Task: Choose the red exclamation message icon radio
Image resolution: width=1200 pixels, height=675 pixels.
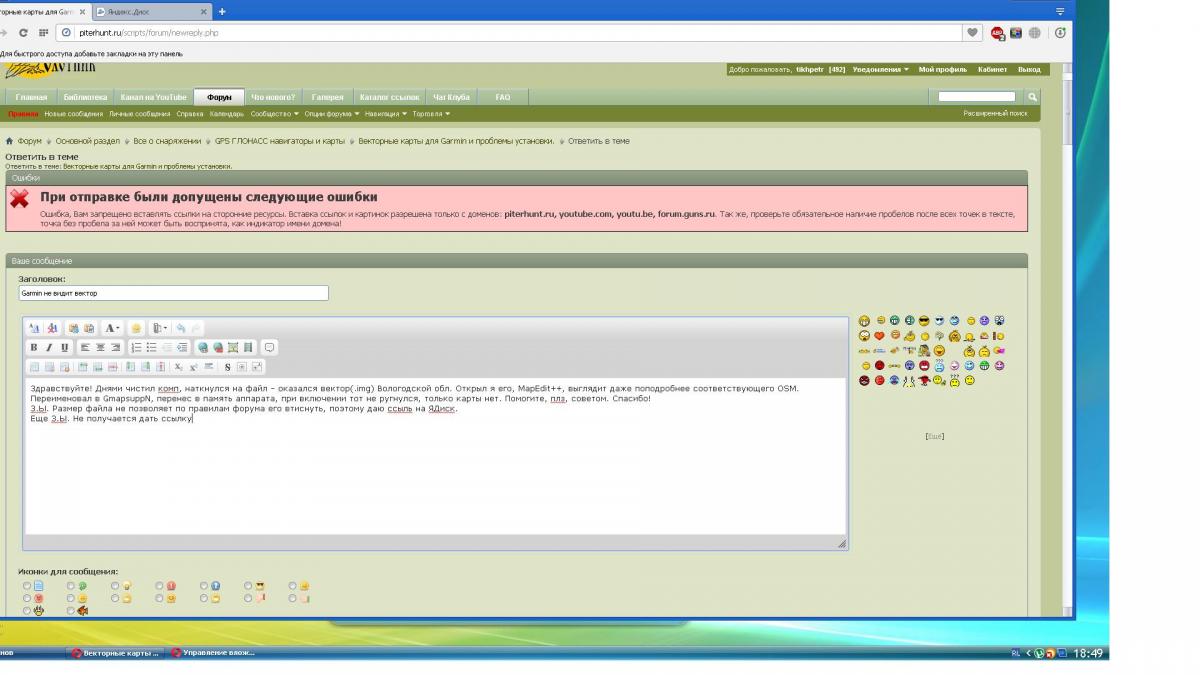Action: (x=160, y=586)
